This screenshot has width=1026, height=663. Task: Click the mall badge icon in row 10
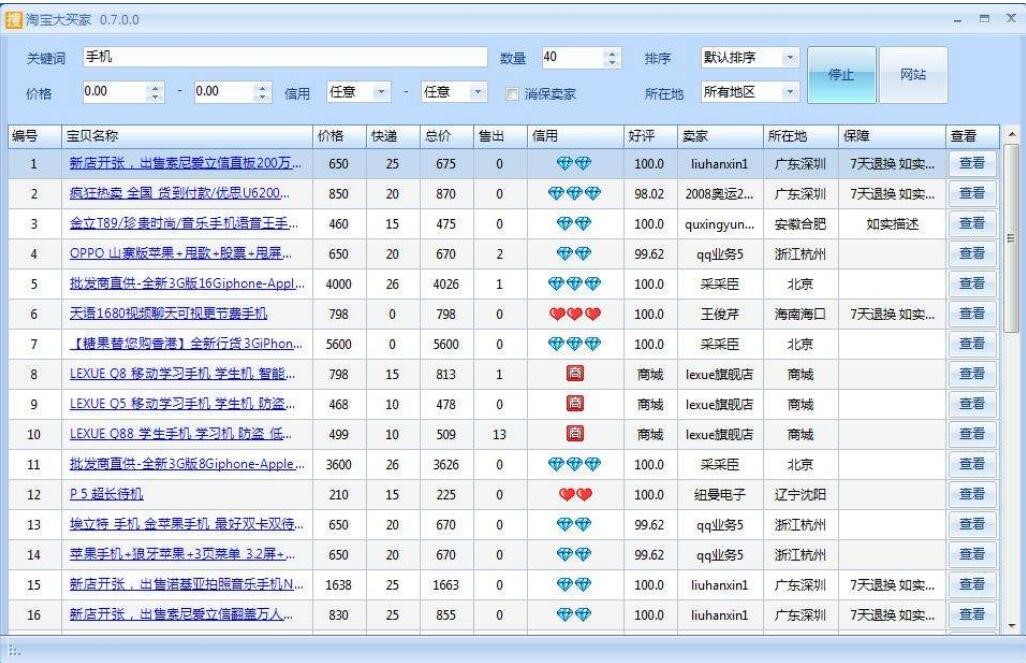[575, 434]
